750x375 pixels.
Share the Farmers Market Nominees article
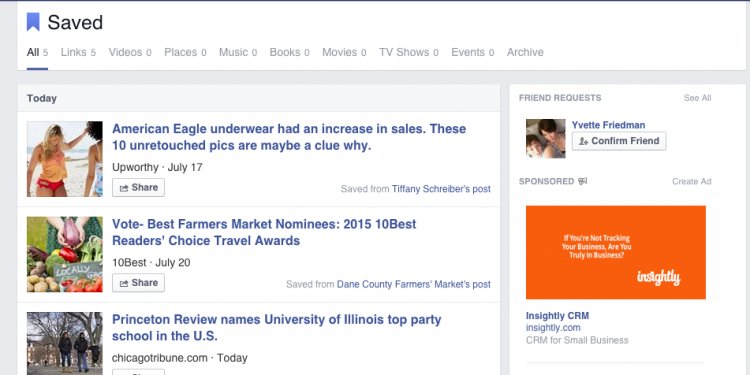click(138, 283)
